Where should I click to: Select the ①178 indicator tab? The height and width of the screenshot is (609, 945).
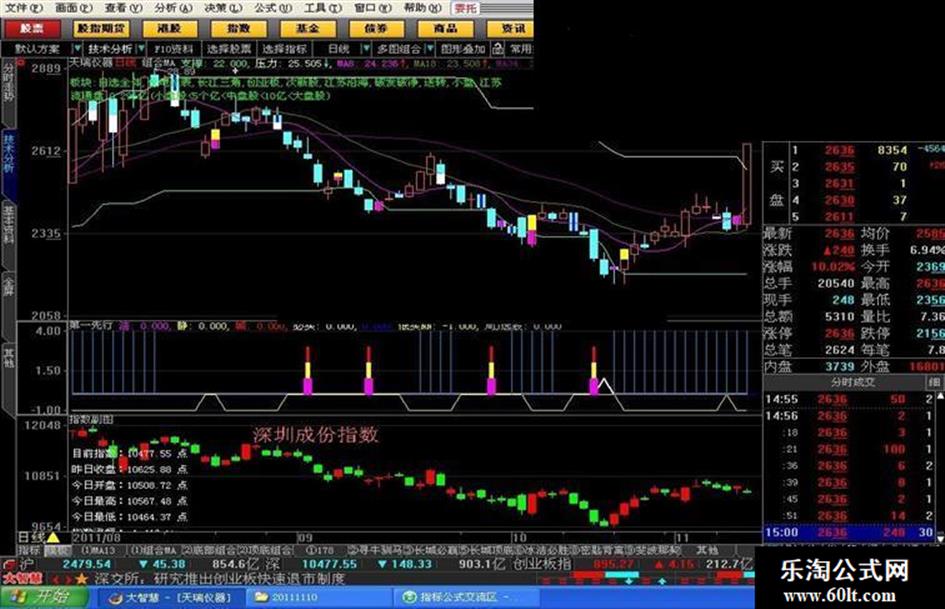point(319,550)
